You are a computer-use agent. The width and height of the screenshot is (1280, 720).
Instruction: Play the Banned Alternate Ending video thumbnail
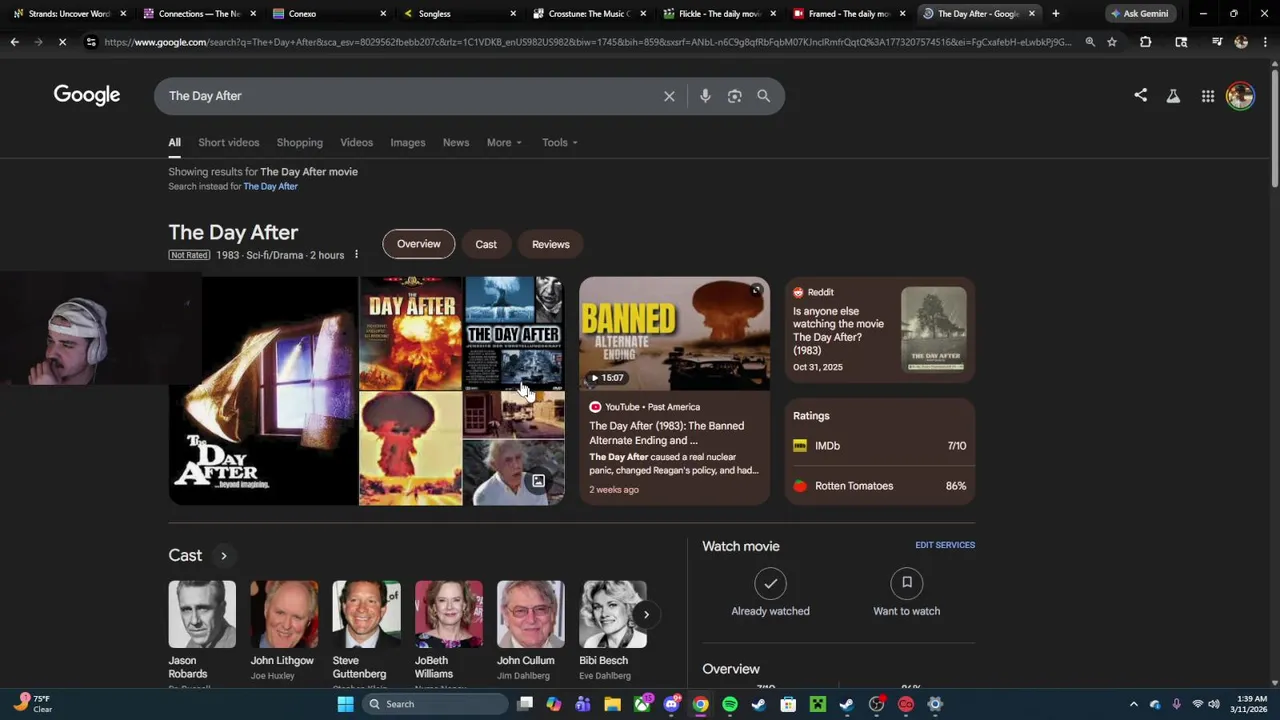[x=675, y=333]
